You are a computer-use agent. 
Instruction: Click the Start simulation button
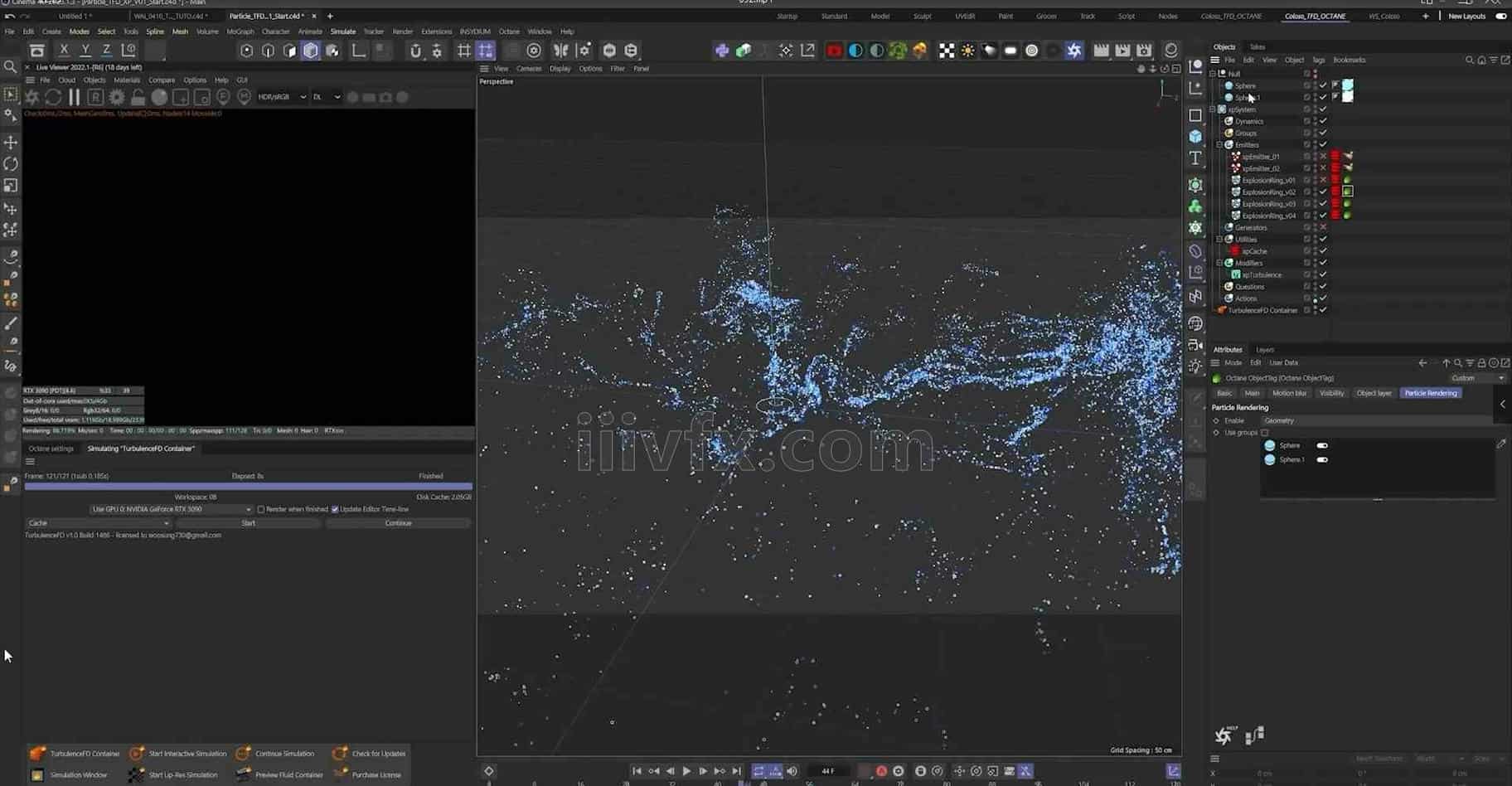pos(248,523)
